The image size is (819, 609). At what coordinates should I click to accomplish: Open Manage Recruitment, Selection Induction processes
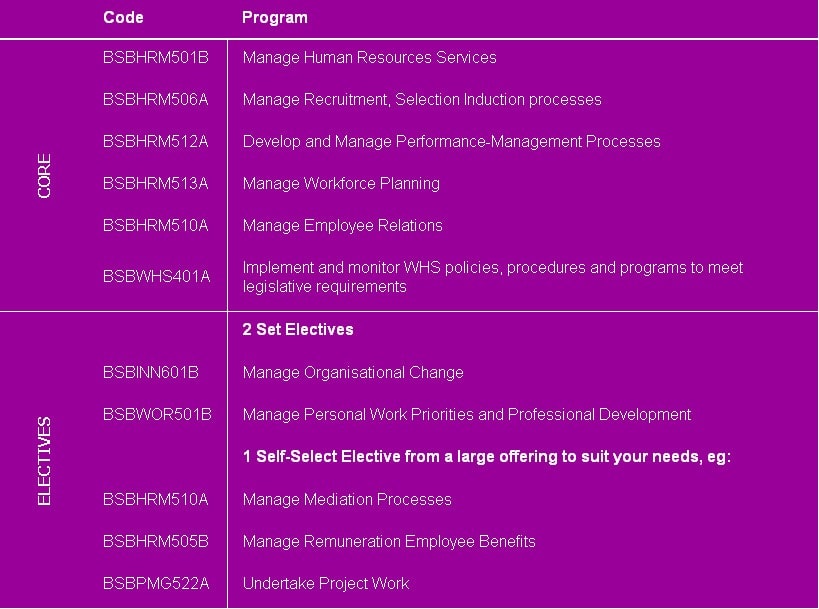422,100
